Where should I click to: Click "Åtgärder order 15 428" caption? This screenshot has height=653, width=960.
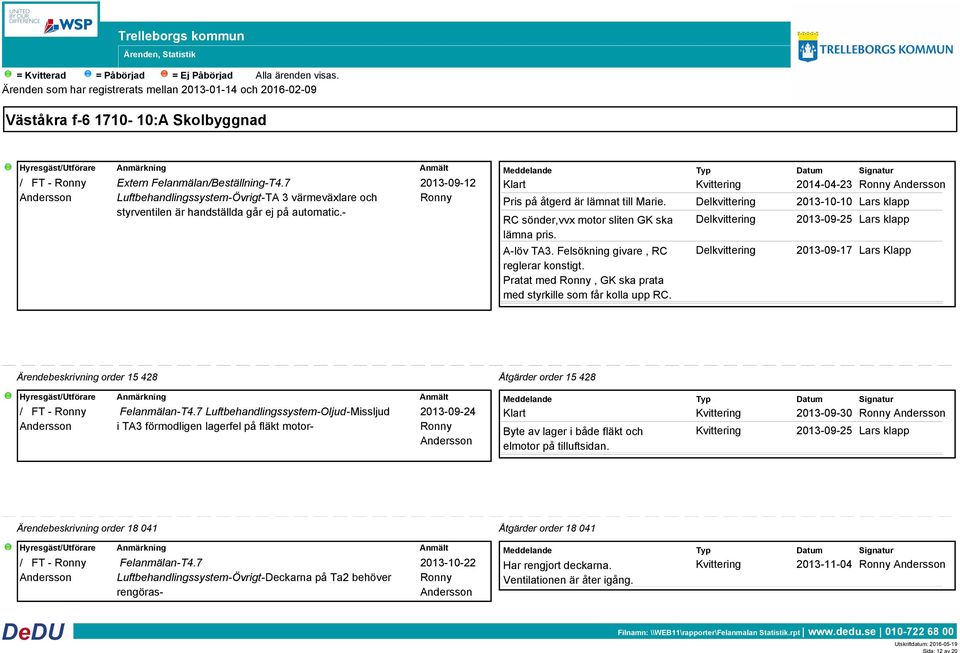coord(547,377)
